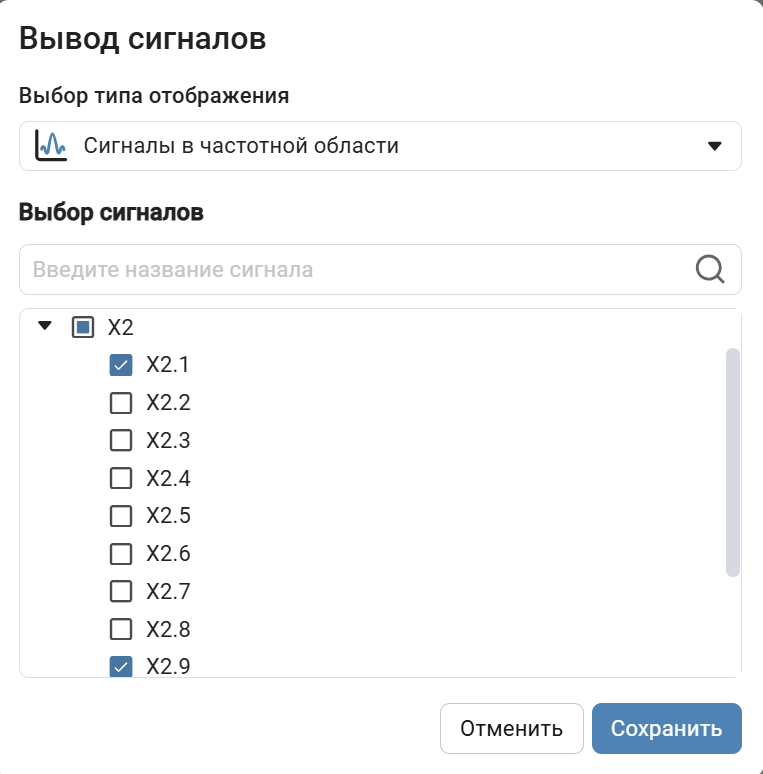Enable the X2.6 checkbox
The height and width of the screenshot is (774, 763).
point(121,553)
